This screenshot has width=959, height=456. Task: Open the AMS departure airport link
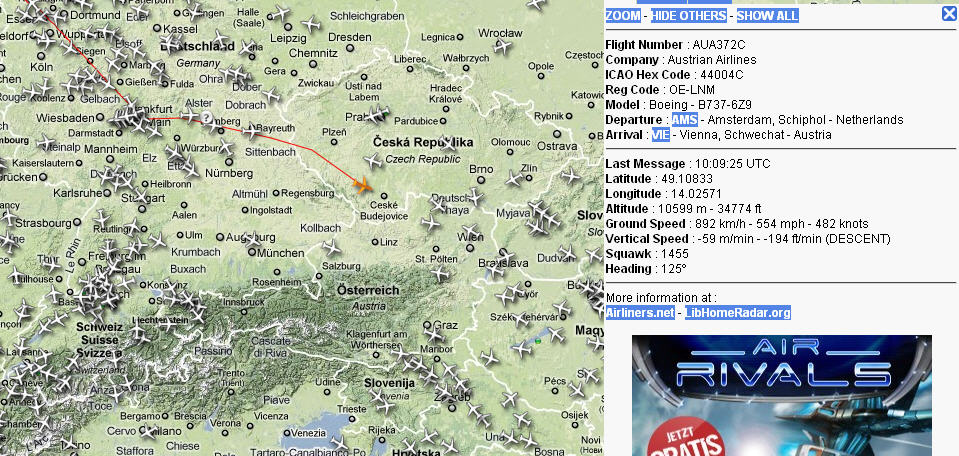point(684,120)
